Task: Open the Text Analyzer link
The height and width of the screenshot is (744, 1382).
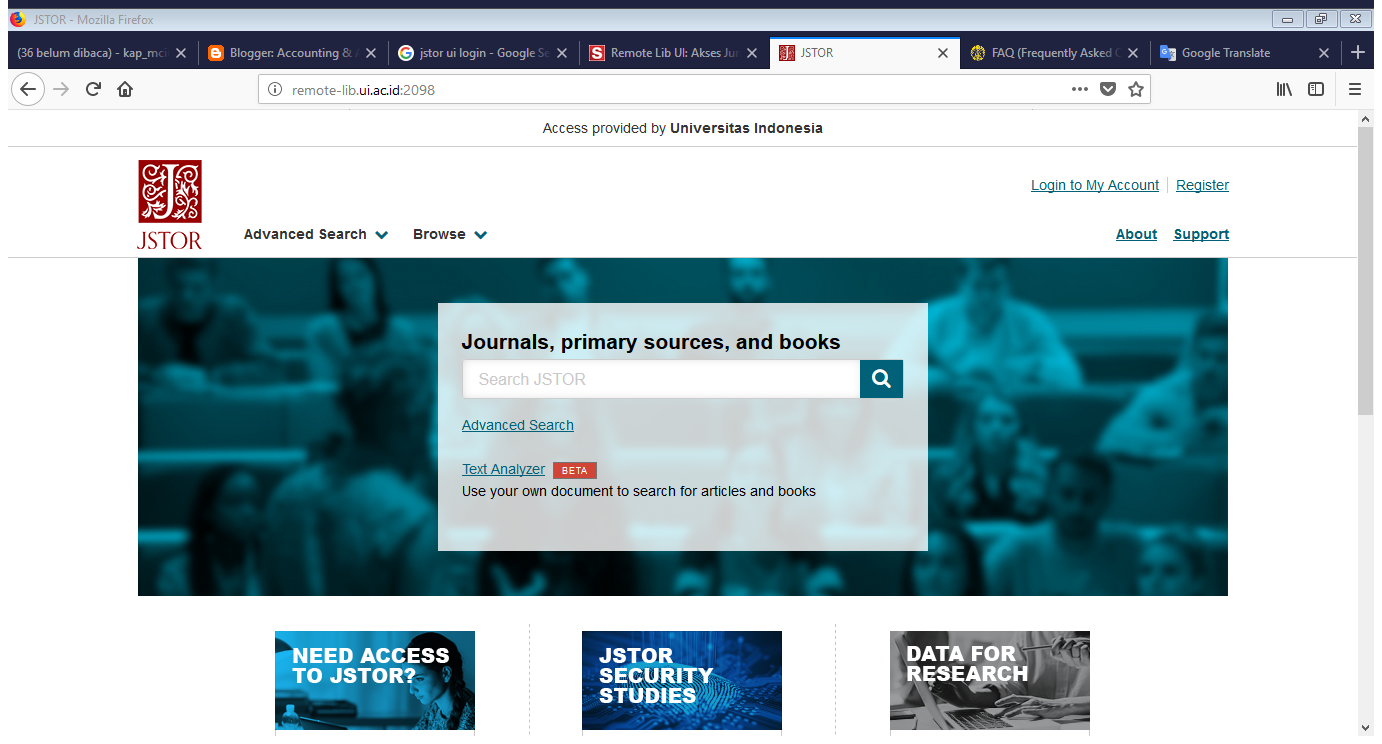Action: pyautogui.click(x=503, y=469)
